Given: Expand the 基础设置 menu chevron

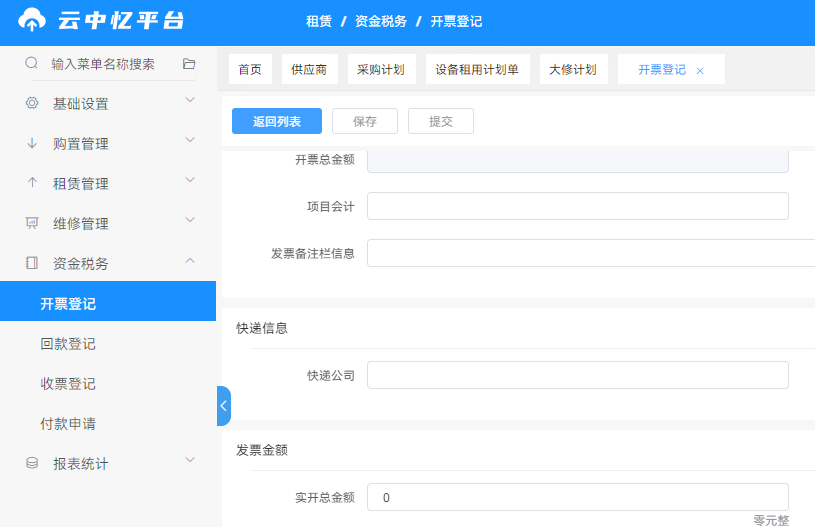Looking at the screenshot, I should tap(190, 100).
